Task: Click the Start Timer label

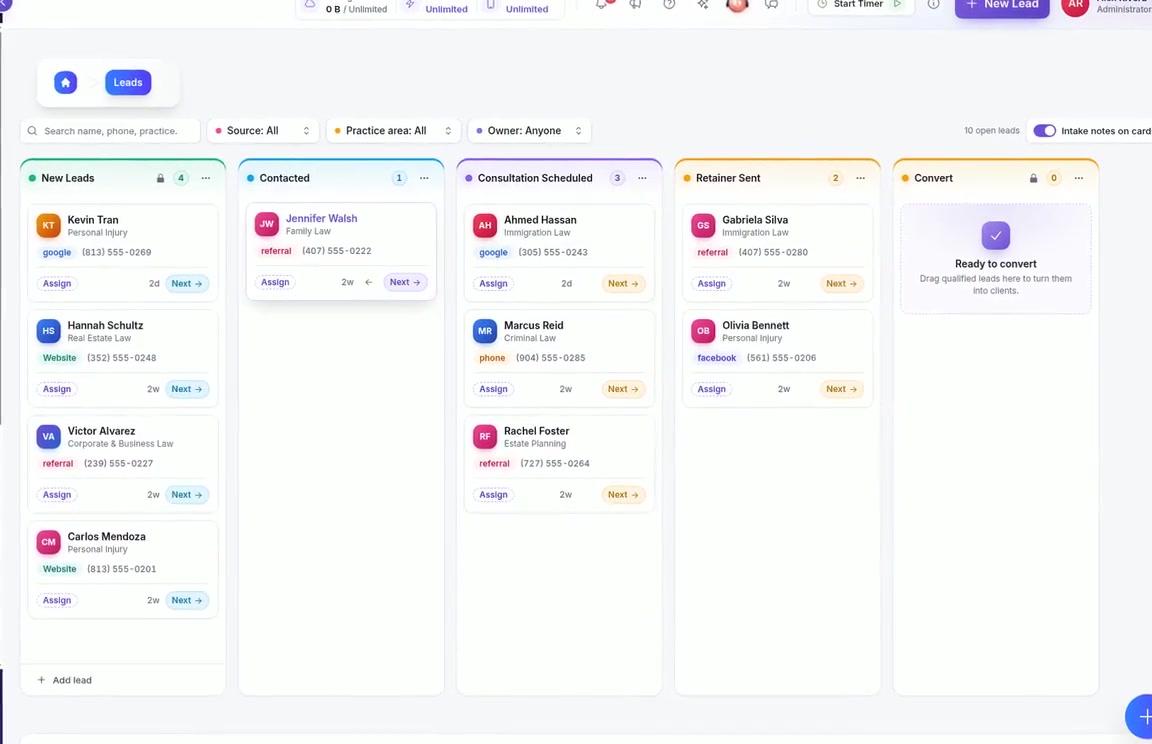Action: point(858,4)
